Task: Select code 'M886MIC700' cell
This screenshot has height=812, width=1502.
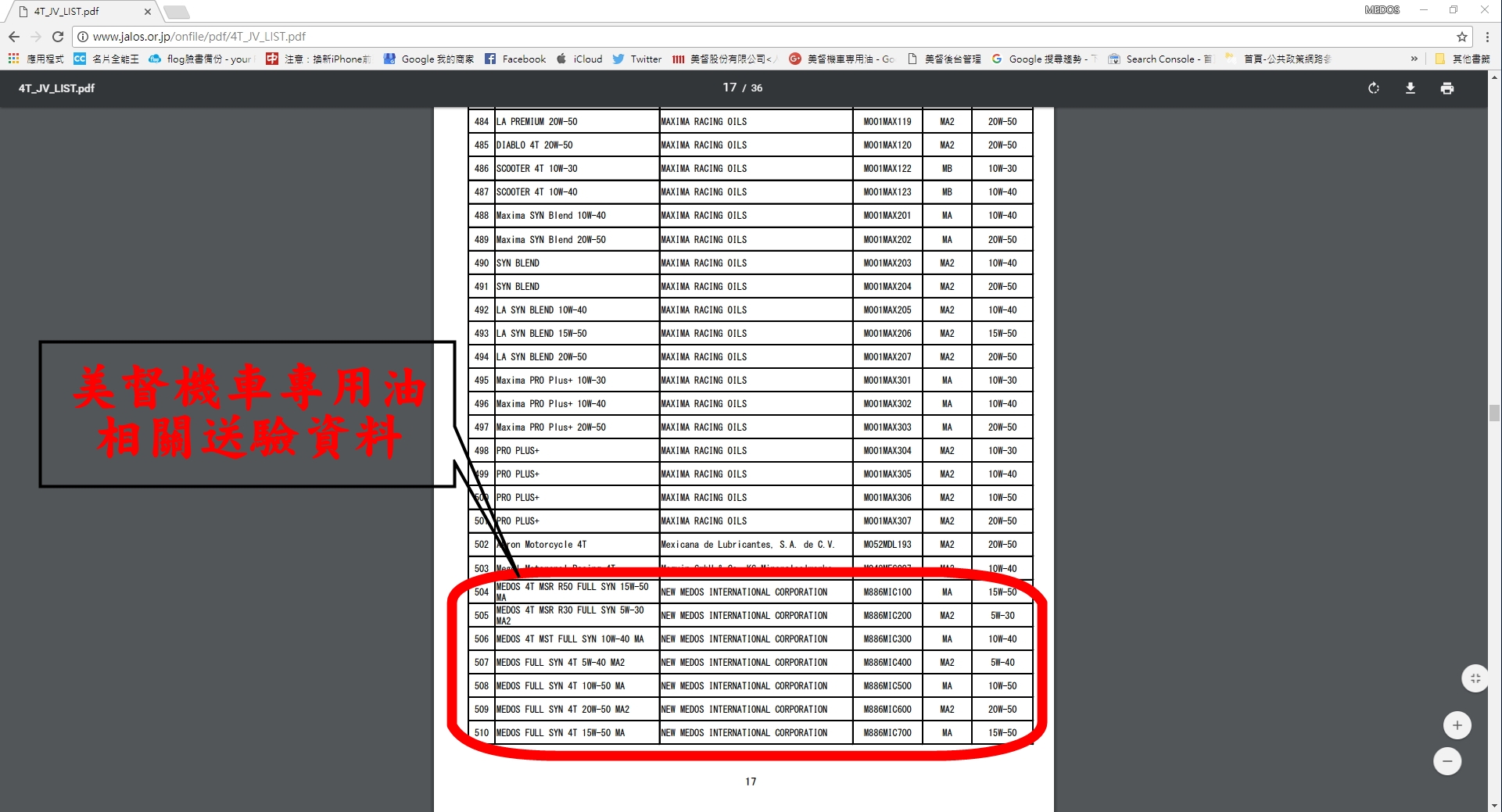Action: [887, 733]
